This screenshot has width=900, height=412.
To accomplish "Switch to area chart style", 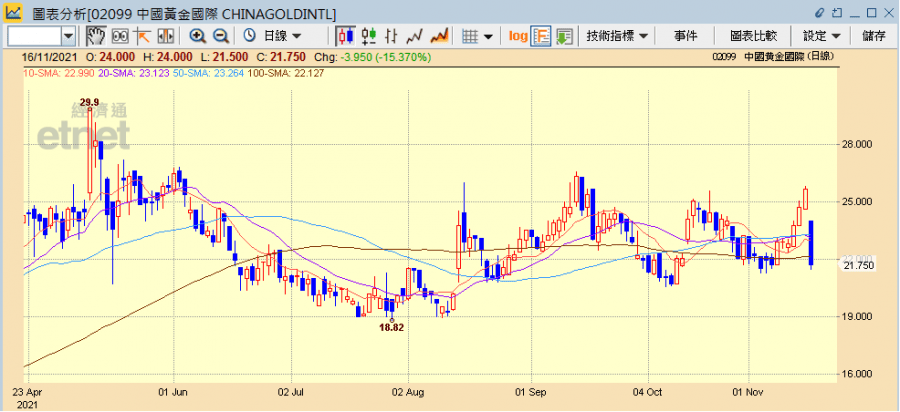I will (x=438, y=36).
